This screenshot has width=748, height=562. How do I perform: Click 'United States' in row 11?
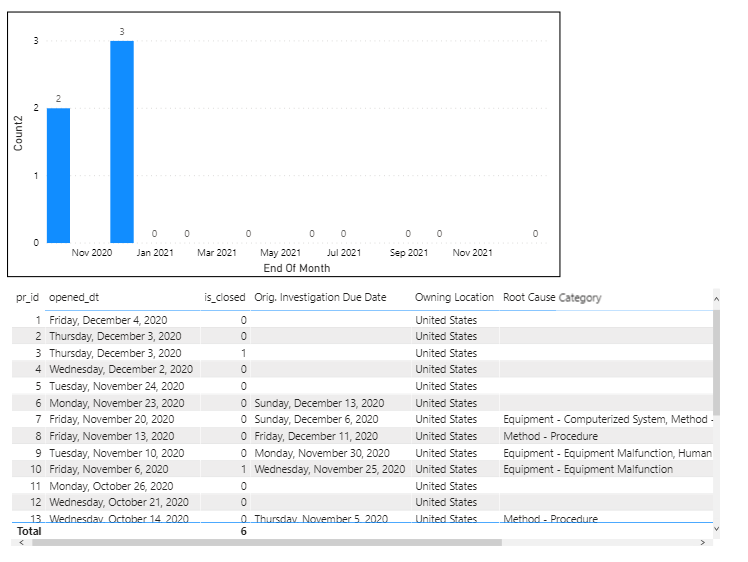(x=446, y=486)
